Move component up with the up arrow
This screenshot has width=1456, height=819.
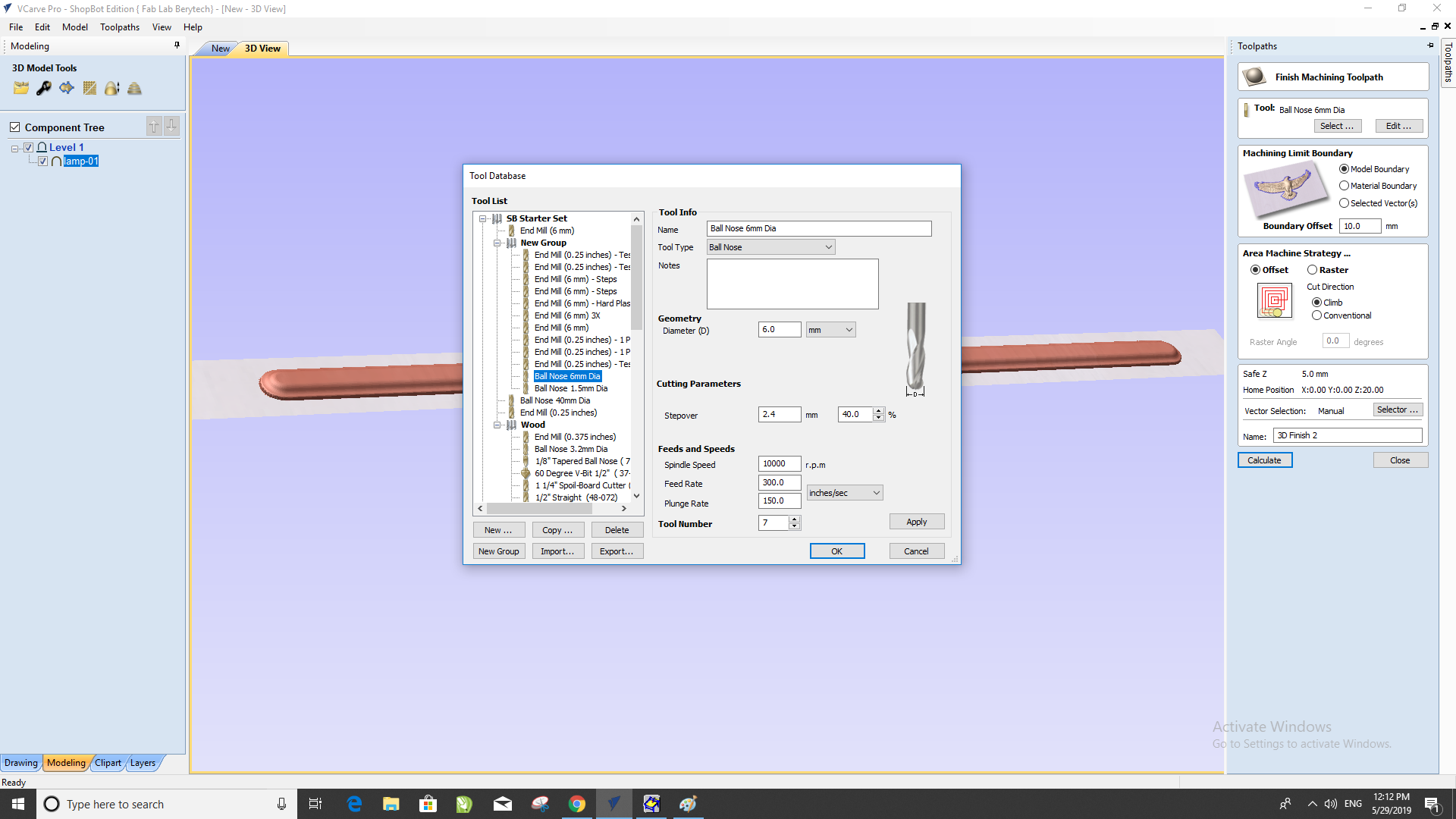[154, 127]
